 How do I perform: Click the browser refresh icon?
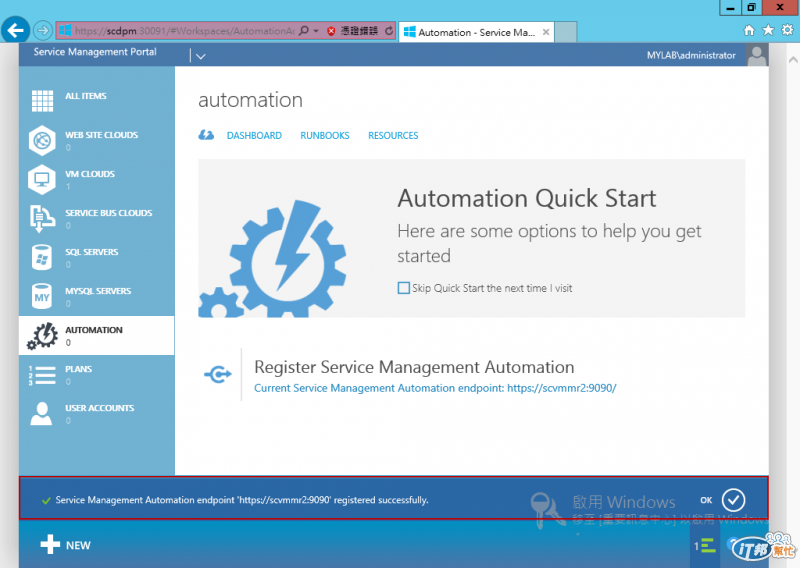point(389,31)
